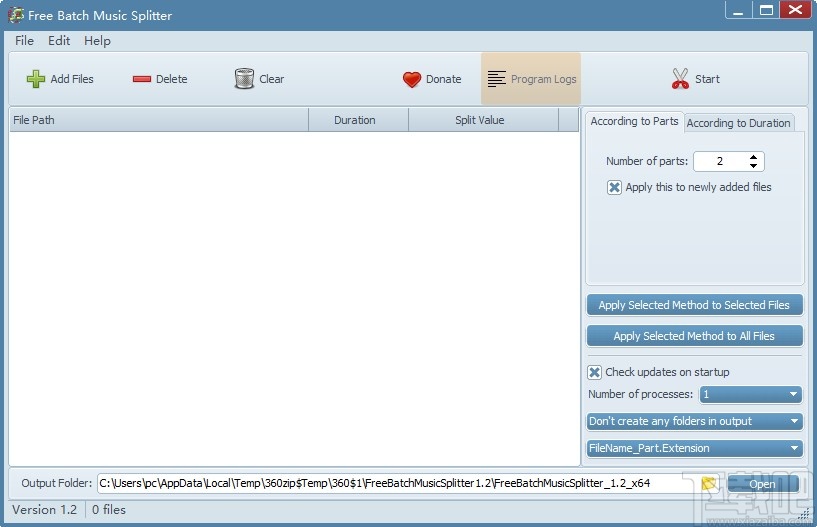Screen dimensions: 817x527
Task: Expand the Number of processes dropdown
Action: [x=750, y=394]
